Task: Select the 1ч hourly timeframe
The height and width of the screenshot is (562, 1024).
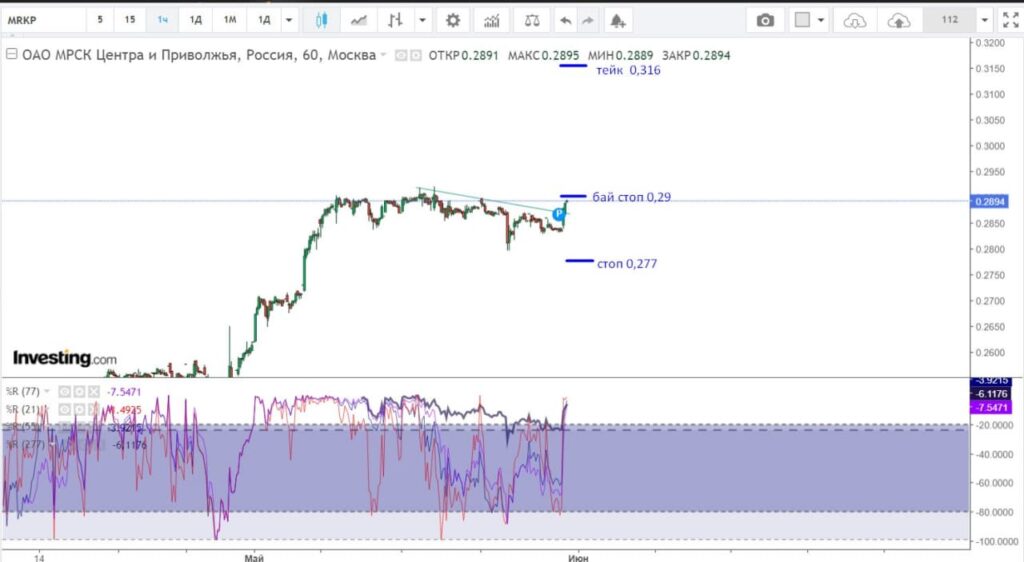Action: pos(163,20)
